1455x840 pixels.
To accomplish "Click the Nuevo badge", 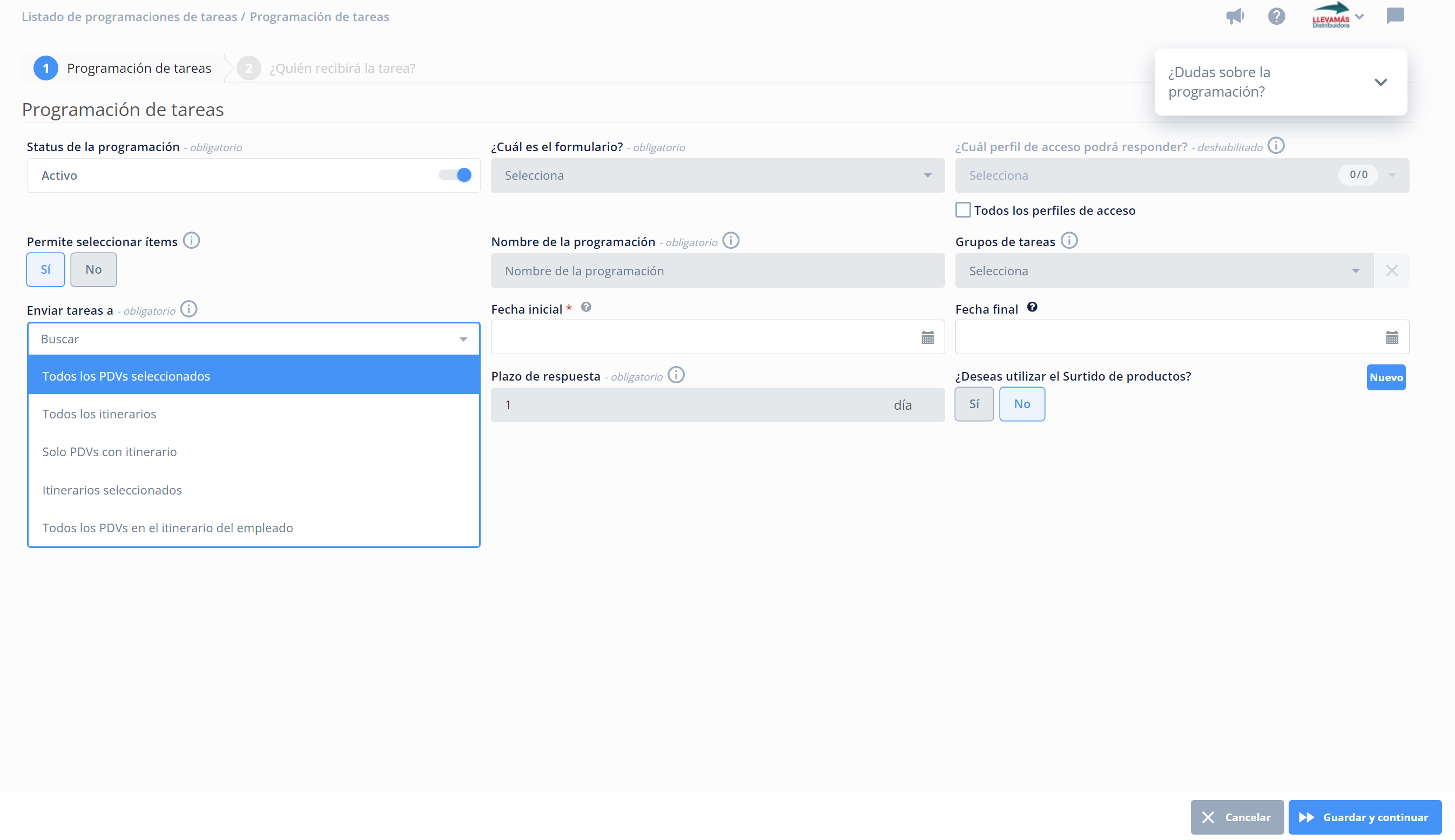I will click(x=1386, y=377).
